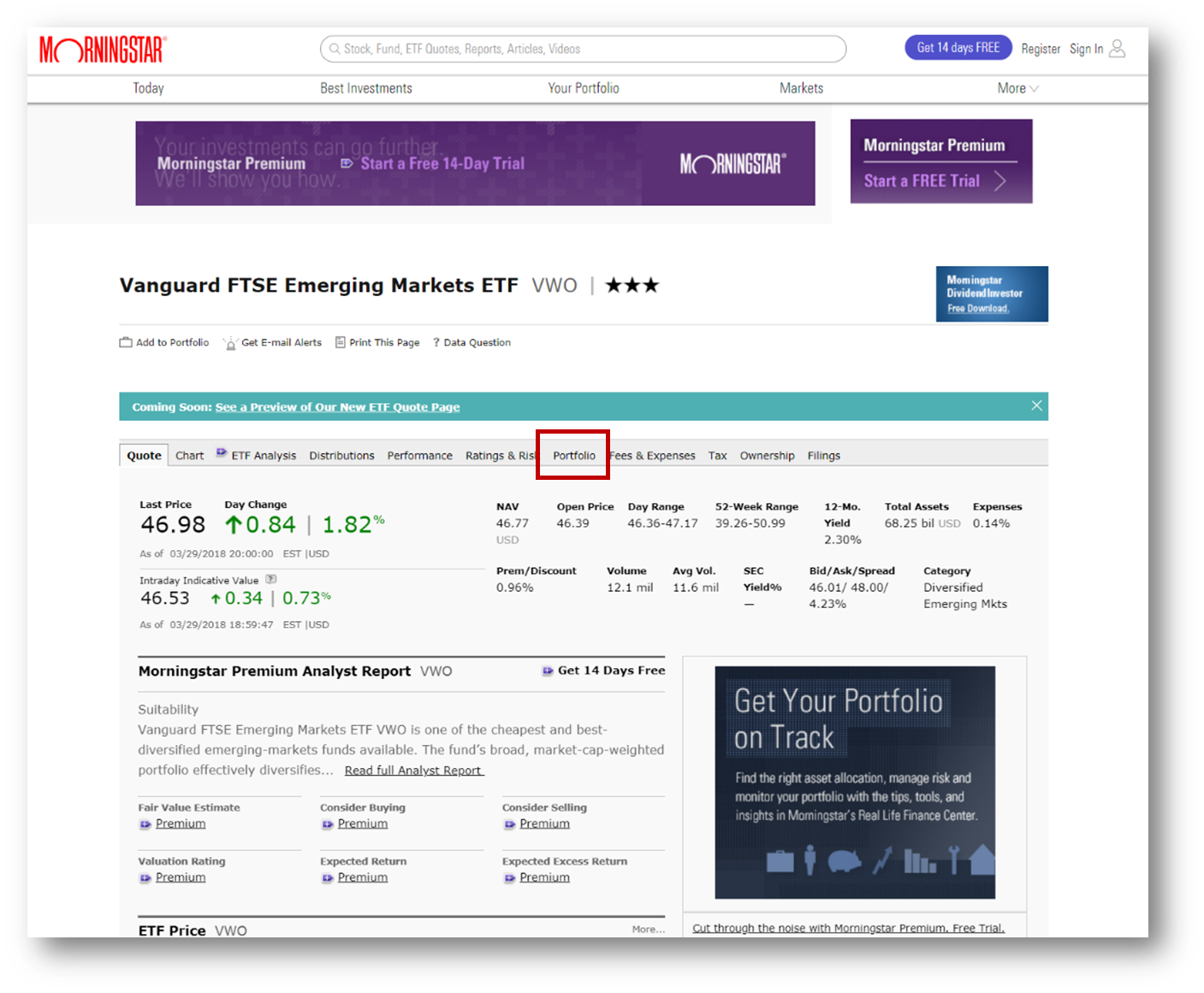Open the Tax tab

[717, 456]
